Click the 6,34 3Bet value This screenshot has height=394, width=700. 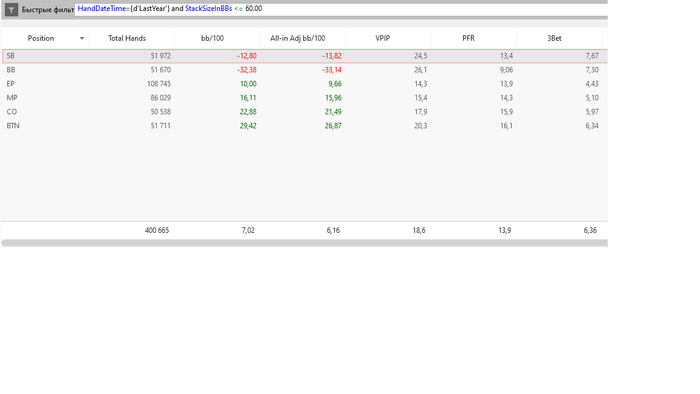point(592,126)
